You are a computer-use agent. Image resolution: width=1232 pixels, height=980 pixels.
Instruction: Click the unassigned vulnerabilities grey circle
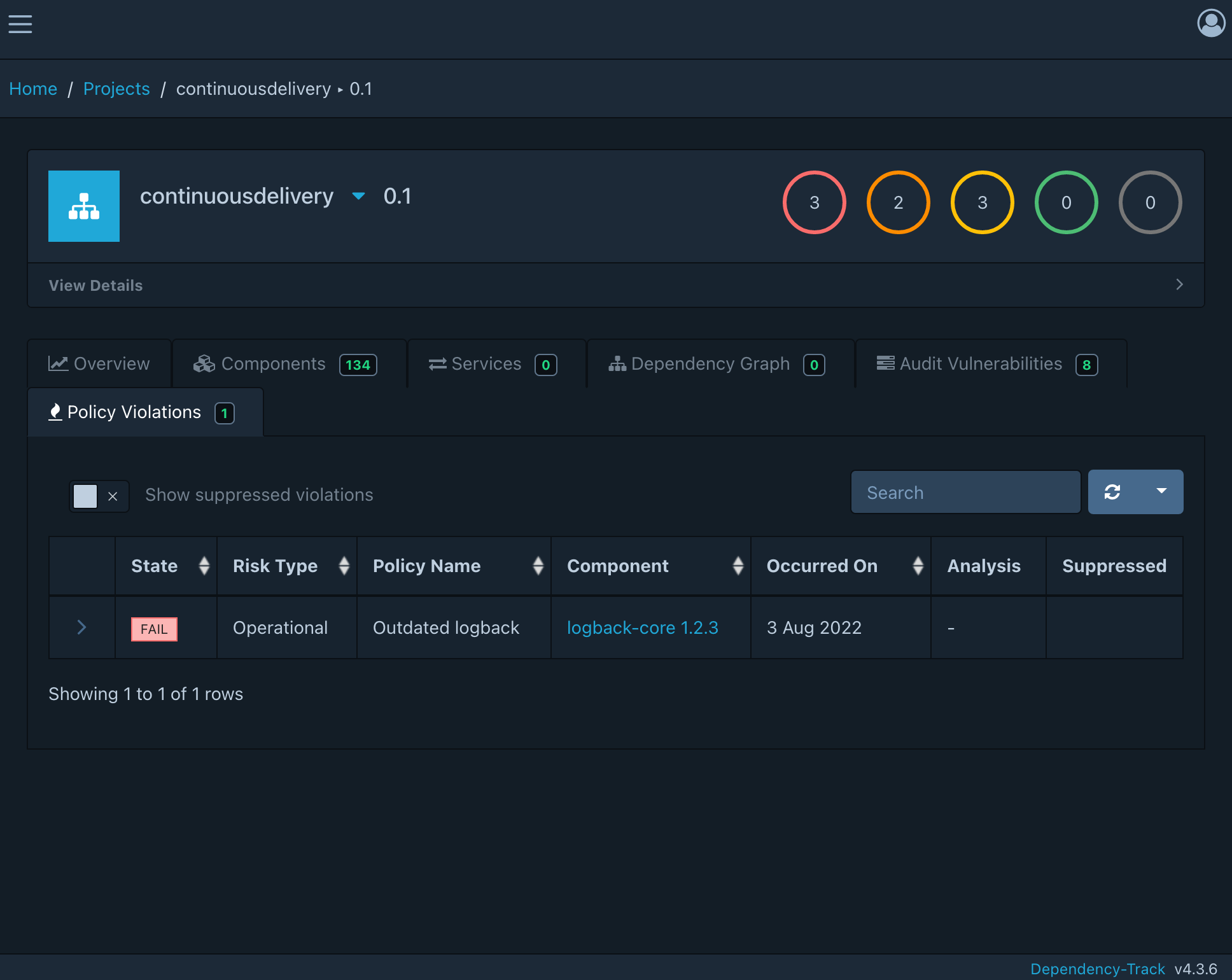pos(1151,202)
